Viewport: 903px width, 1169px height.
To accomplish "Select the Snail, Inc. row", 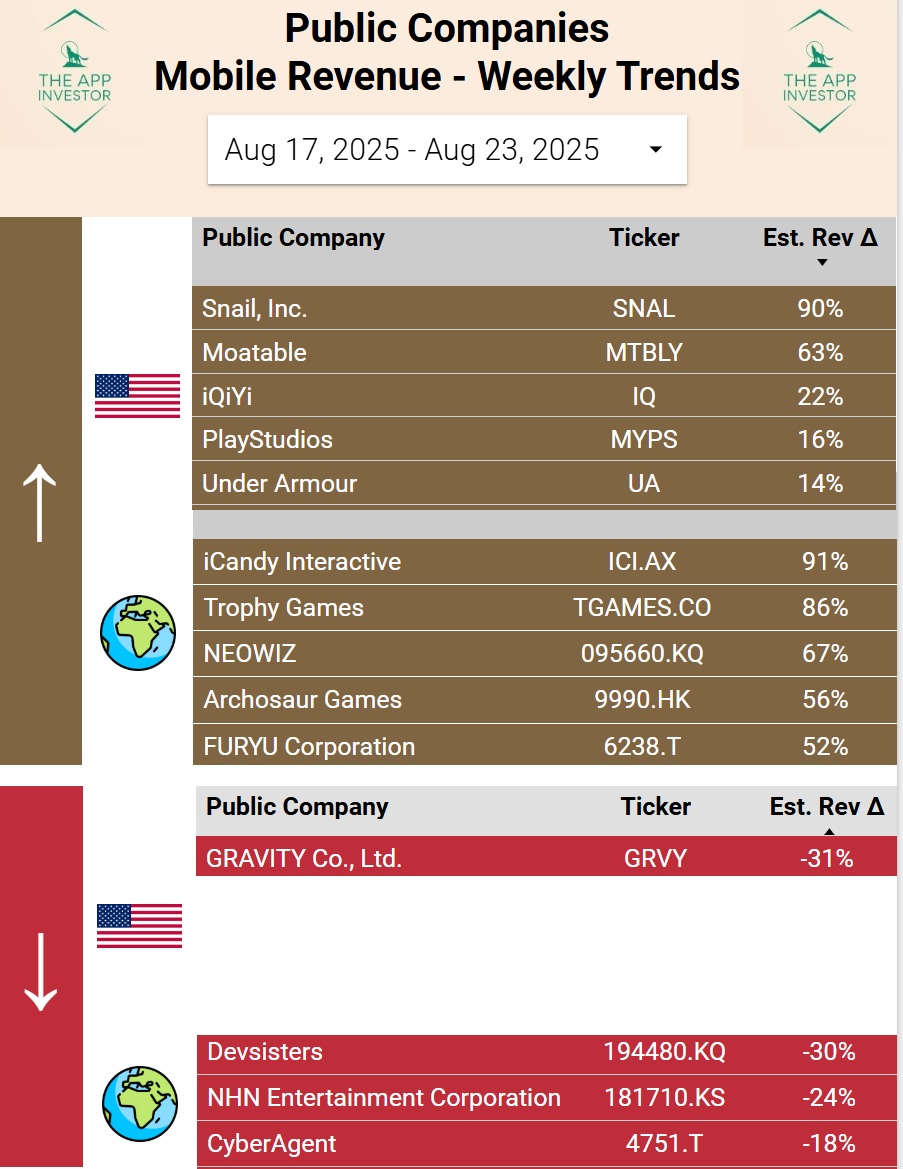I will point(544,308).
